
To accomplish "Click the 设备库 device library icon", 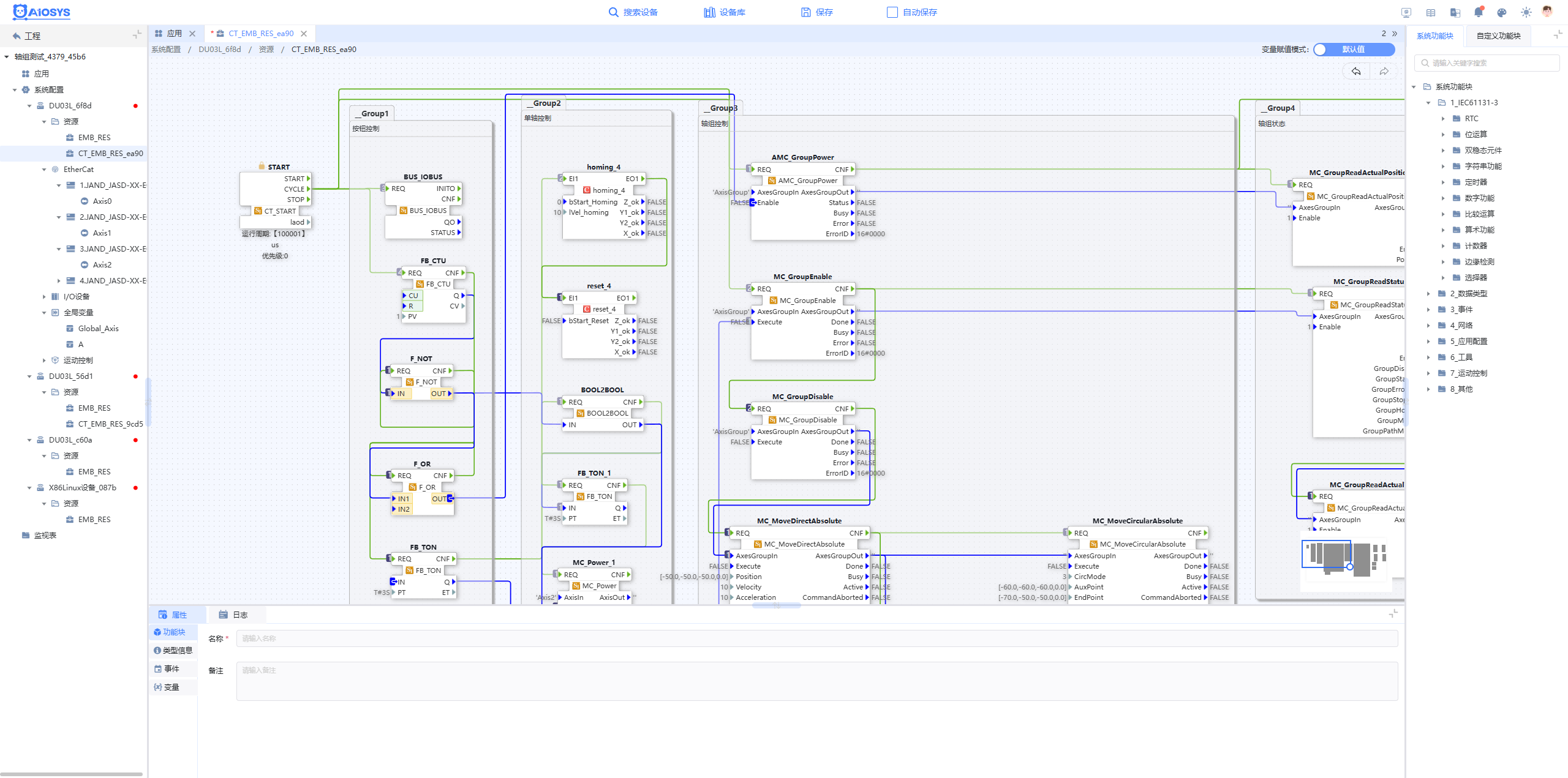I will click(709, 12).
